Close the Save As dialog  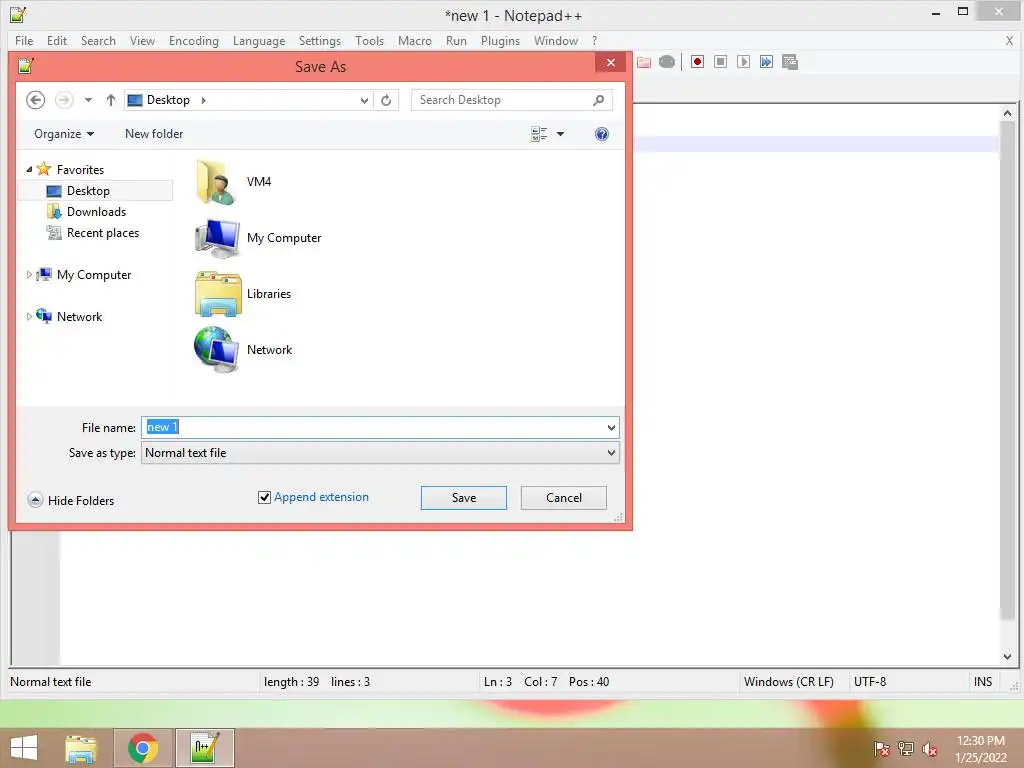tap(611, 63)
